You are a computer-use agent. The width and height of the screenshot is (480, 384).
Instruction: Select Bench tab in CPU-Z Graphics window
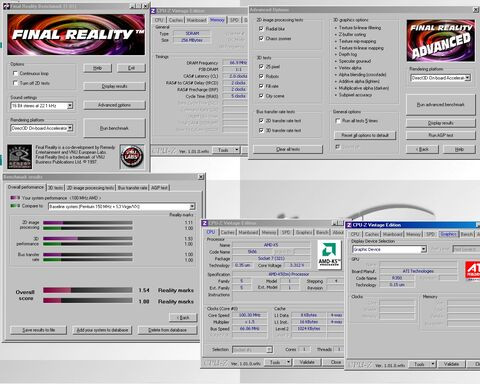467,234
